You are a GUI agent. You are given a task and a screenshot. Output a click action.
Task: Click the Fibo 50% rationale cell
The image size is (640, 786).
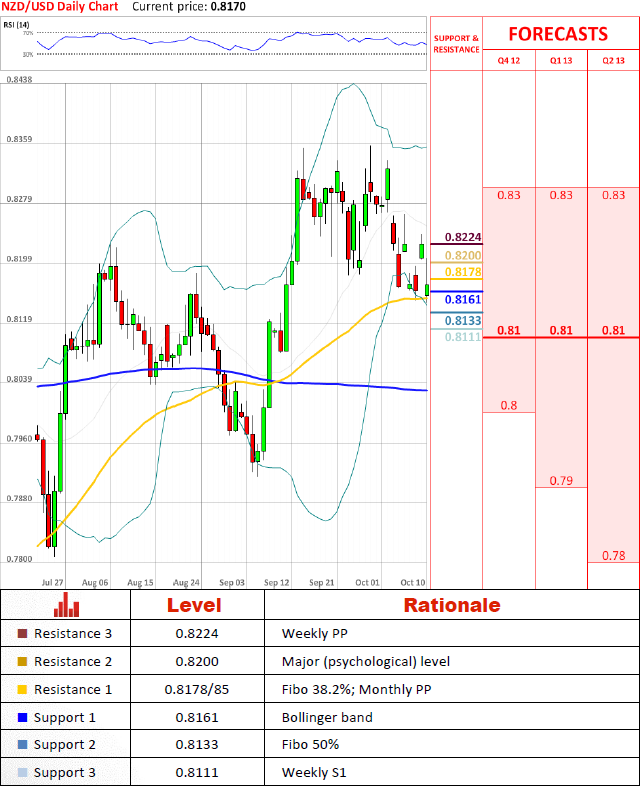[x=311, y=745]
